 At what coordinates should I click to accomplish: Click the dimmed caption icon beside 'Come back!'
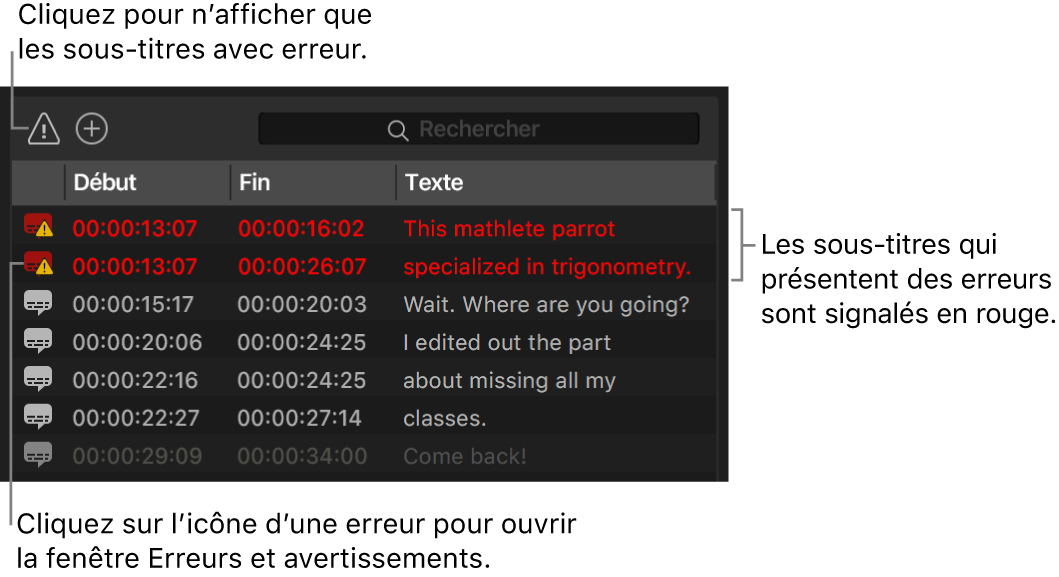click(37, 455)
